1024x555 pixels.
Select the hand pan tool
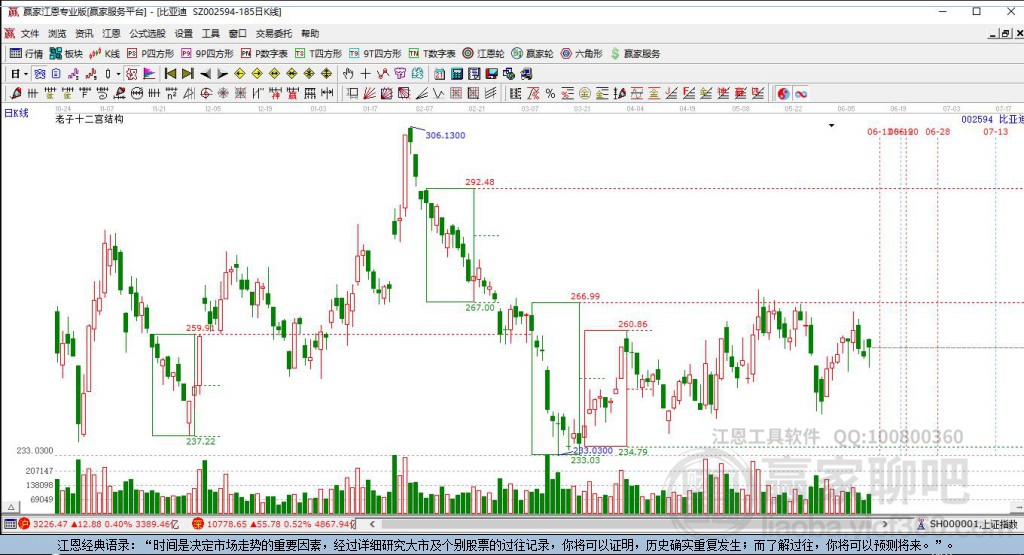[348, 74]
